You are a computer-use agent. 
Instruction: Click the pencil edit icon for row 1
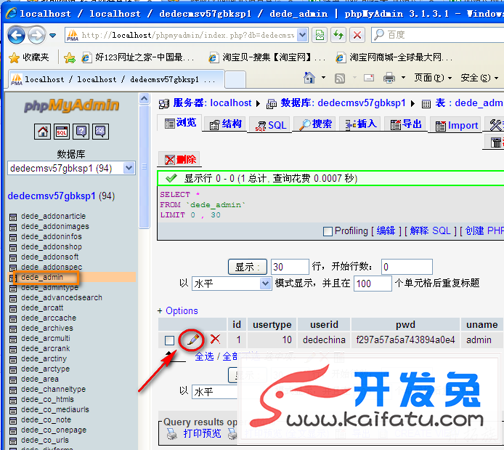(x=193, y=340)
